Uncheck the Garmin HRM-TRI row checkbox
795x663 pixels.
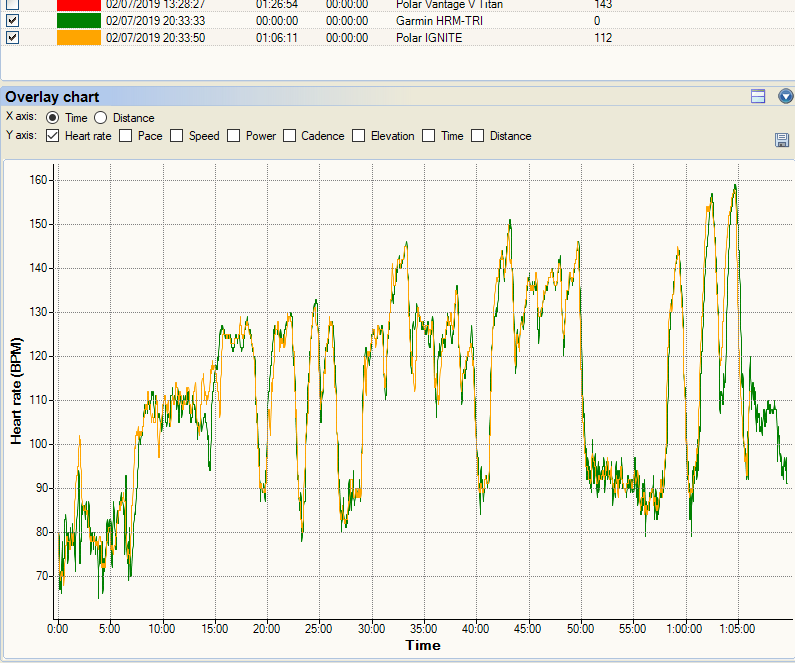click(x=13, y=21)
